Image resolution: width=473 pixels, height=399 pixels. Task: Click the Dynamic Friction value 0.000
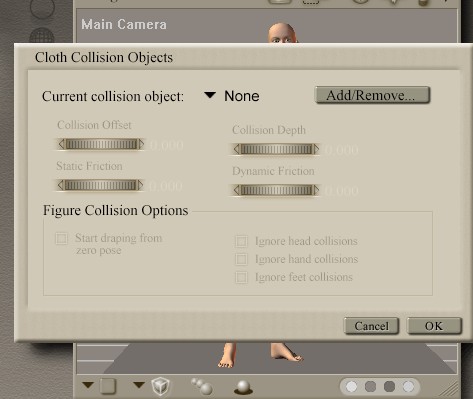click(x=341, y=191)
